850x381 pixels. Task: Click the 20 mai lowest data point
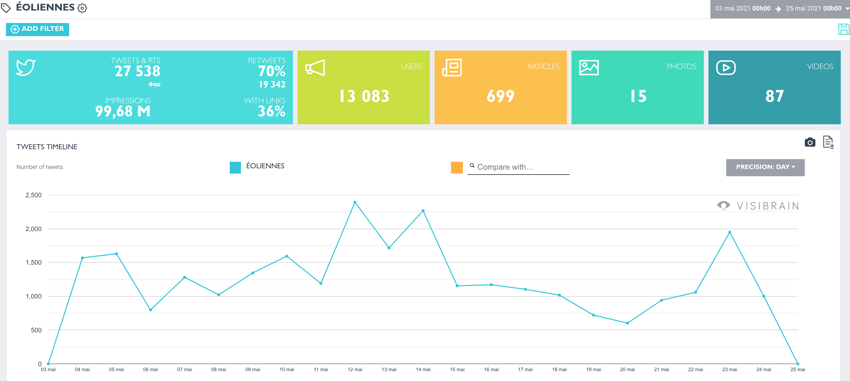[x=627, y=323]
